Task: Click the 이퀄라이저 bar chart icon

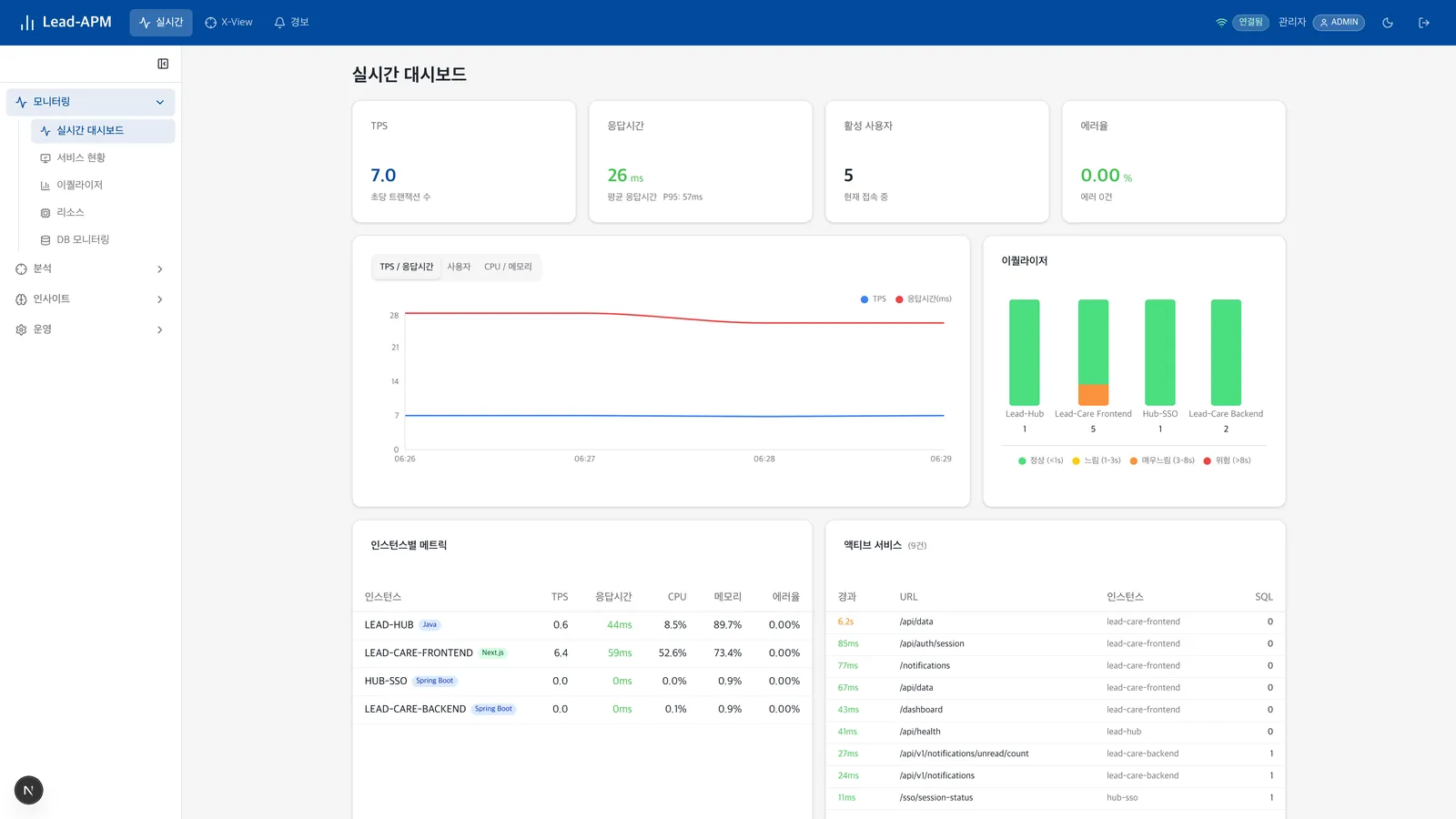Action: point(45,186)
